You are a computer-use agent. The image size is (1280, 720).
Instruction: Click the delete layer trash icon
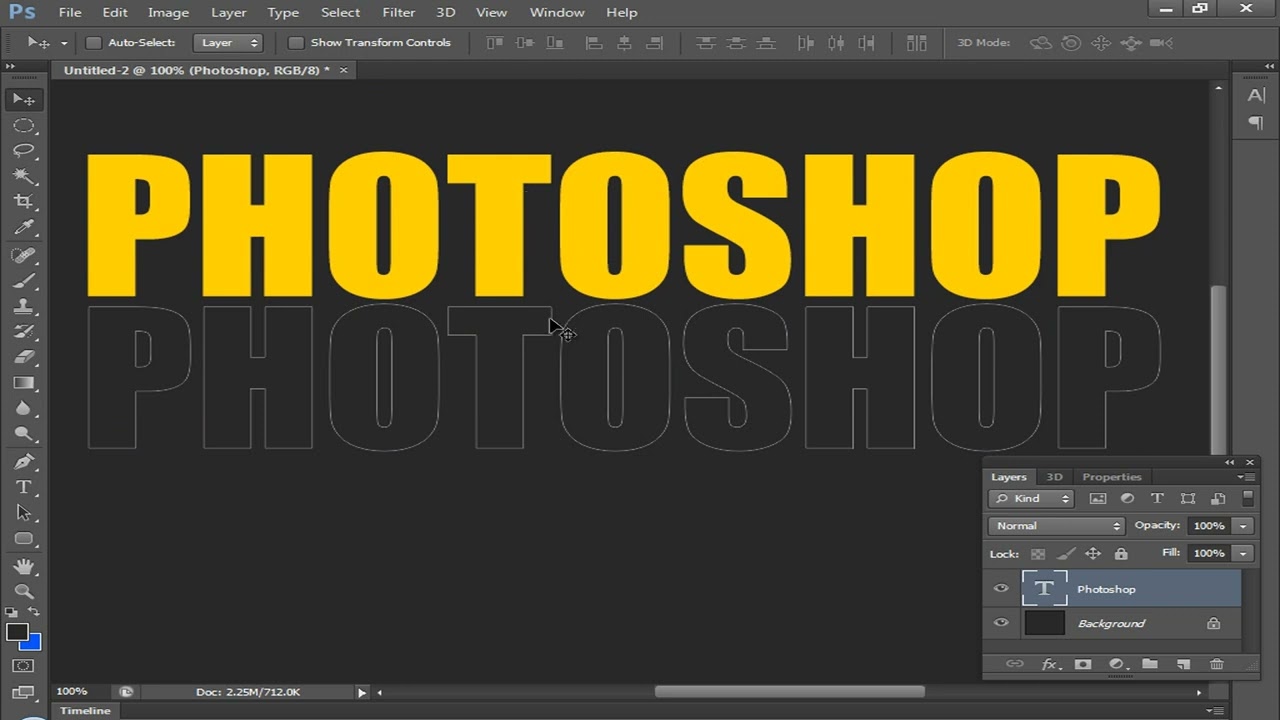[1217, 664]
